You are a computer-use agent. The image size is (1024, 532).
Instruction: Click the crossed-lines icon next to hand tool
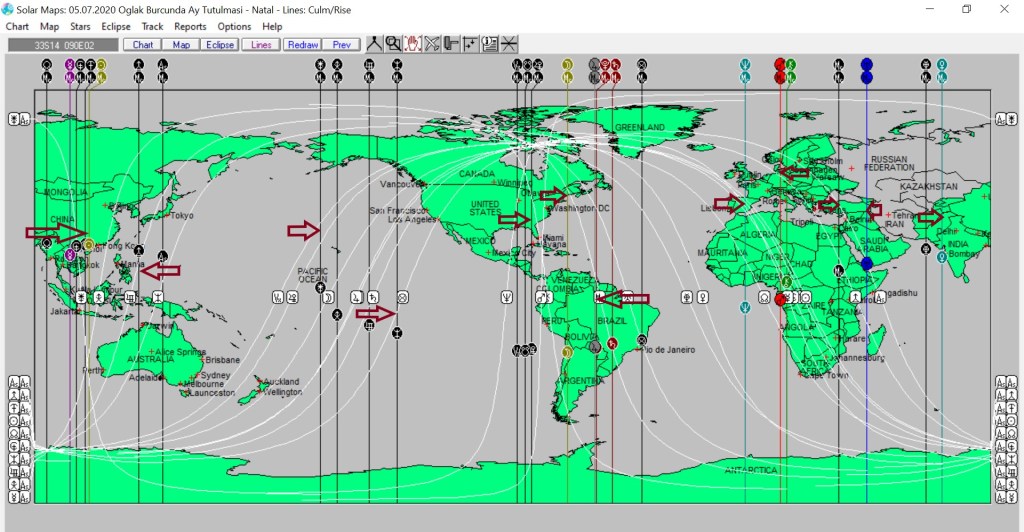click(432, 44)
